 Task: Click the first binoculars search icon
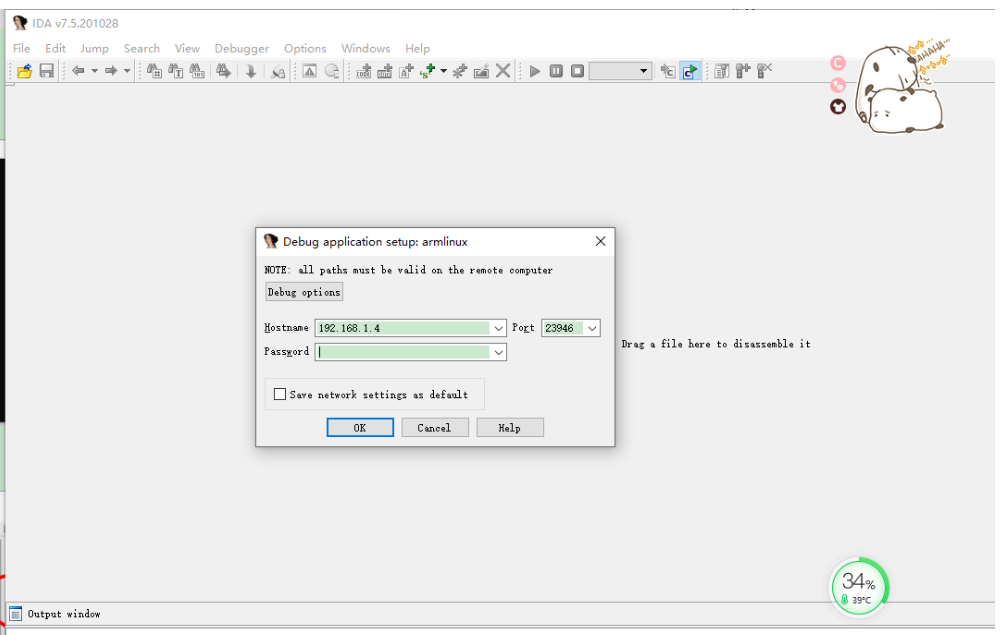(x=154, y=71)
